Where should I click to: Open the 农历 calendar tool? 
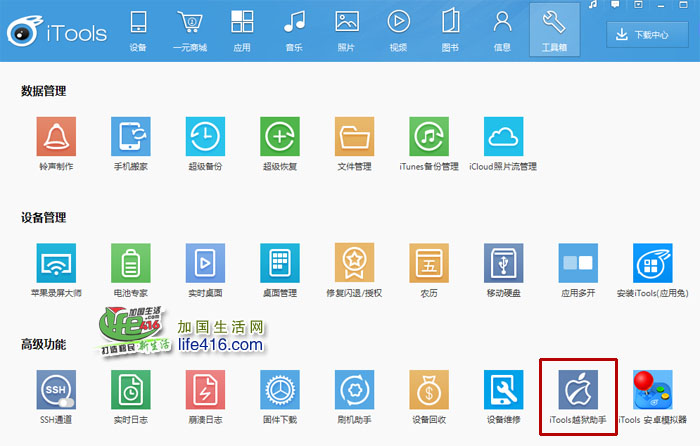tap(429, 263)
